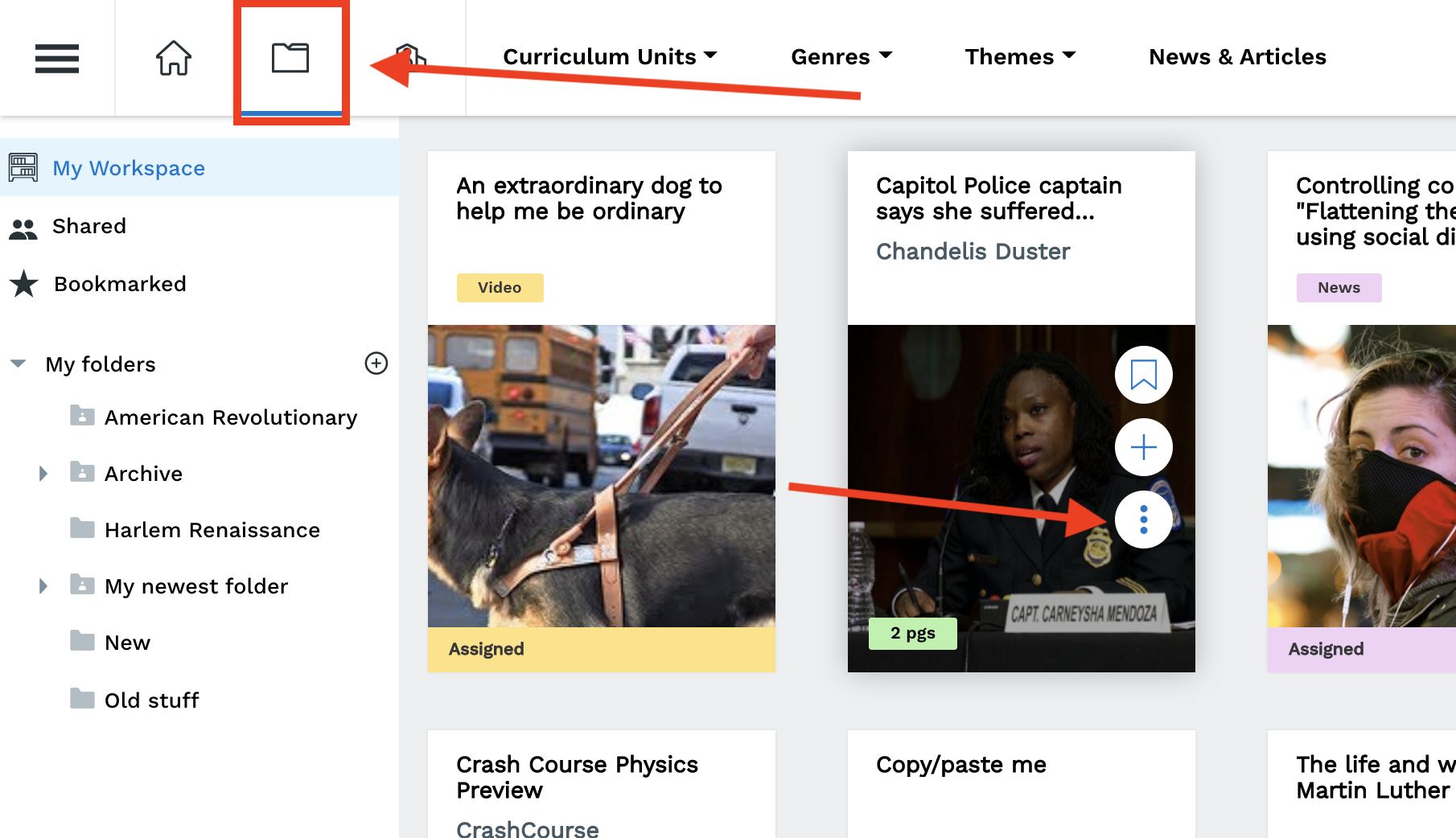Click the American Revolutionary folder icon
The width and height of the screenshot is (1456, 838).
tap(82, 415)
